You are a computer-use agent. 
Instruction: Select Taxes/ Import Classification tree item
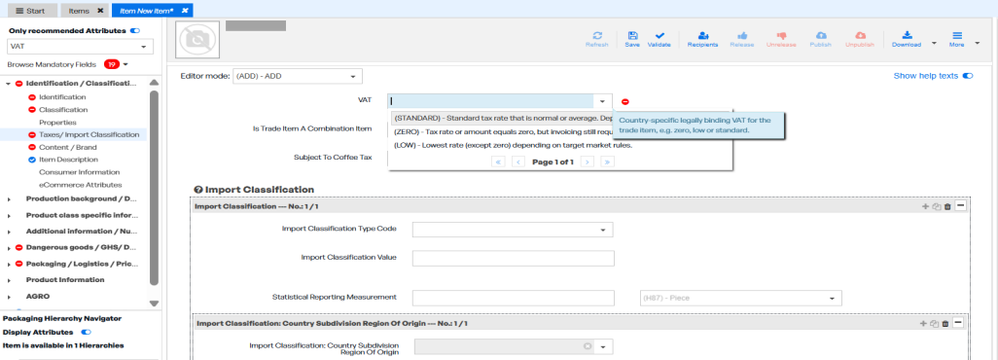[x=89, y=135]
